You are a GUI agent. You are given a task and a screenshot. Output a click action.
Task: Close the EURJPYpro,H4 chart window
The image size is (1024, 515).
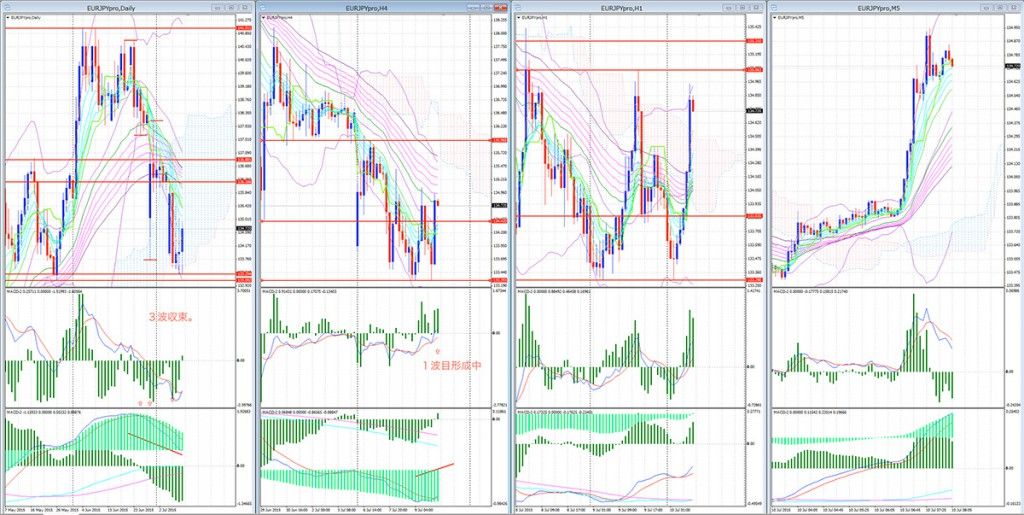click(502, 7)
